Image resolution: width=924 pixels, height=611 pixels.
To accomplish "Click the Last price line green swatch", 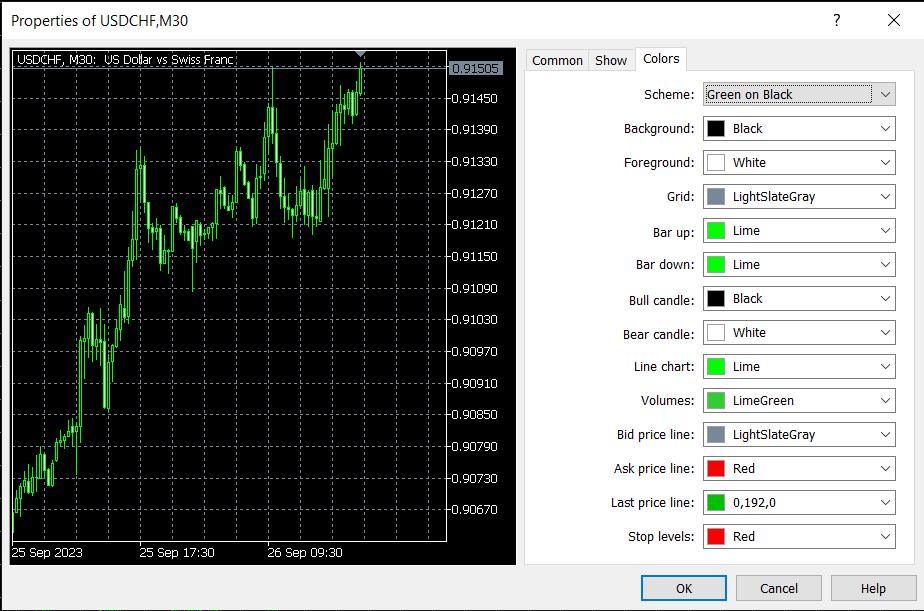I will point(715,503).
